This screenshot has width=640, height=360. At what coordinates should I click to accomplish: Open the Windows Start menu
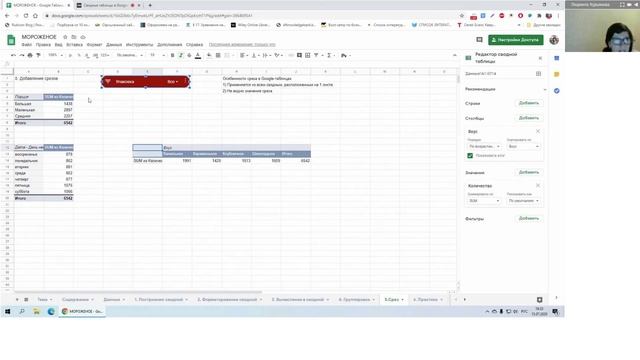pyautogui.click(x=7, y=311)
